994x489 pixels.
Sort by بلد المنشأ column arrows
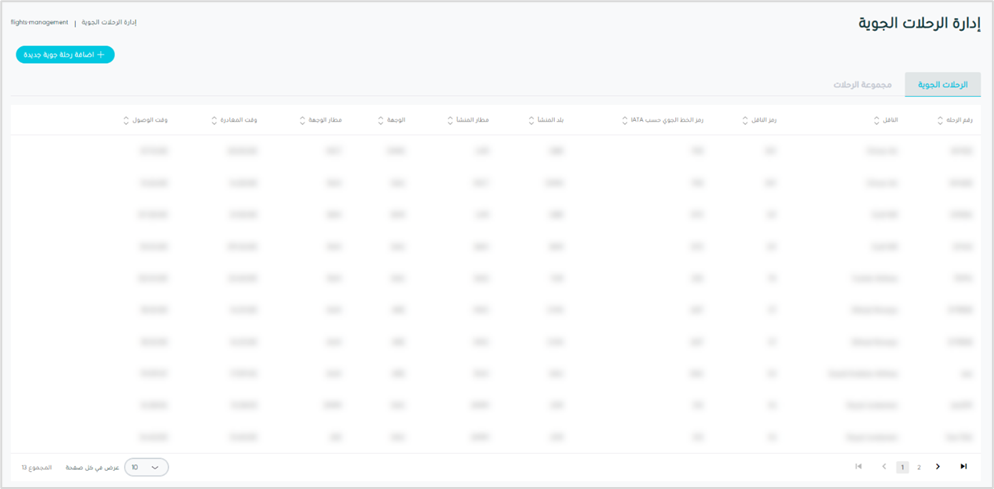[x=531, y=120]
